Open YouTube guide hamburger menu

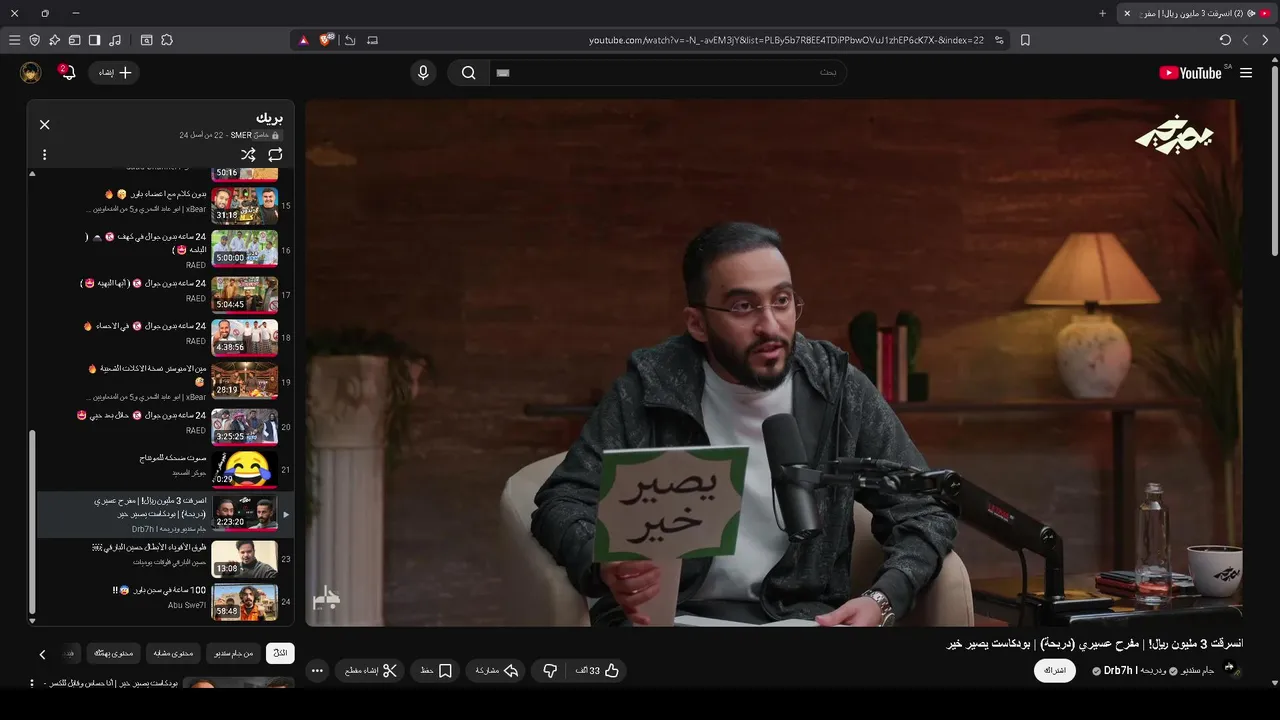pos(1246,73)
